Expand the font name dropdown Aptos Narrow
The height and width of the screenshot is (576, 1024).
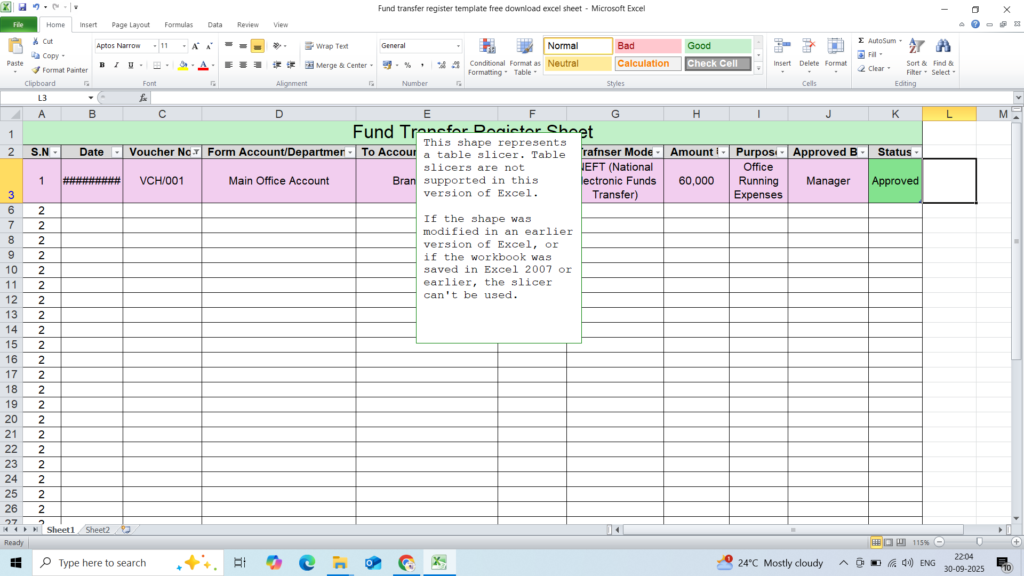pyautogui.click(x=154, y=46)
